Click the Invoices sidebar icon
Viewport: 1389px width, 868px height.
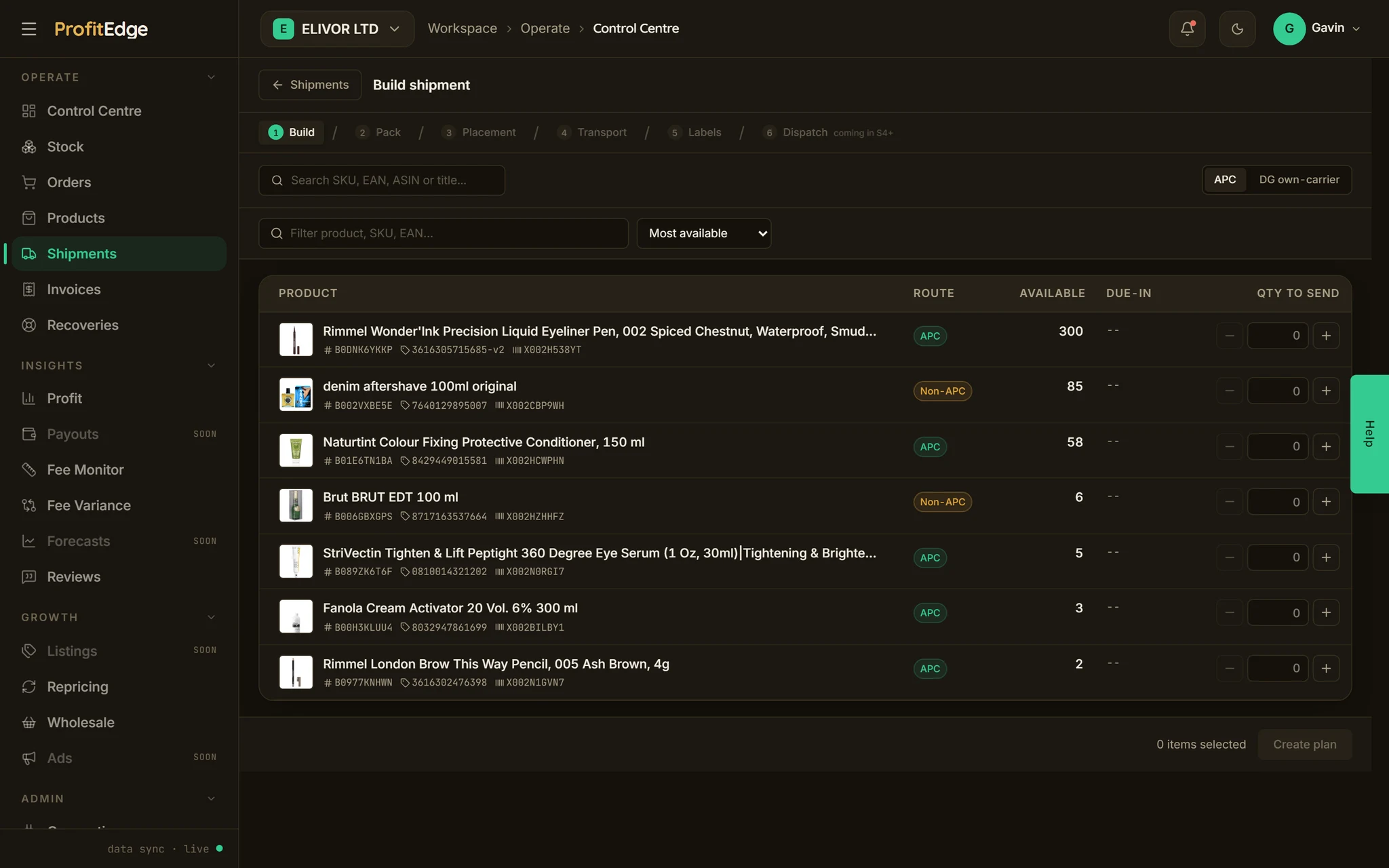(28, 290)
